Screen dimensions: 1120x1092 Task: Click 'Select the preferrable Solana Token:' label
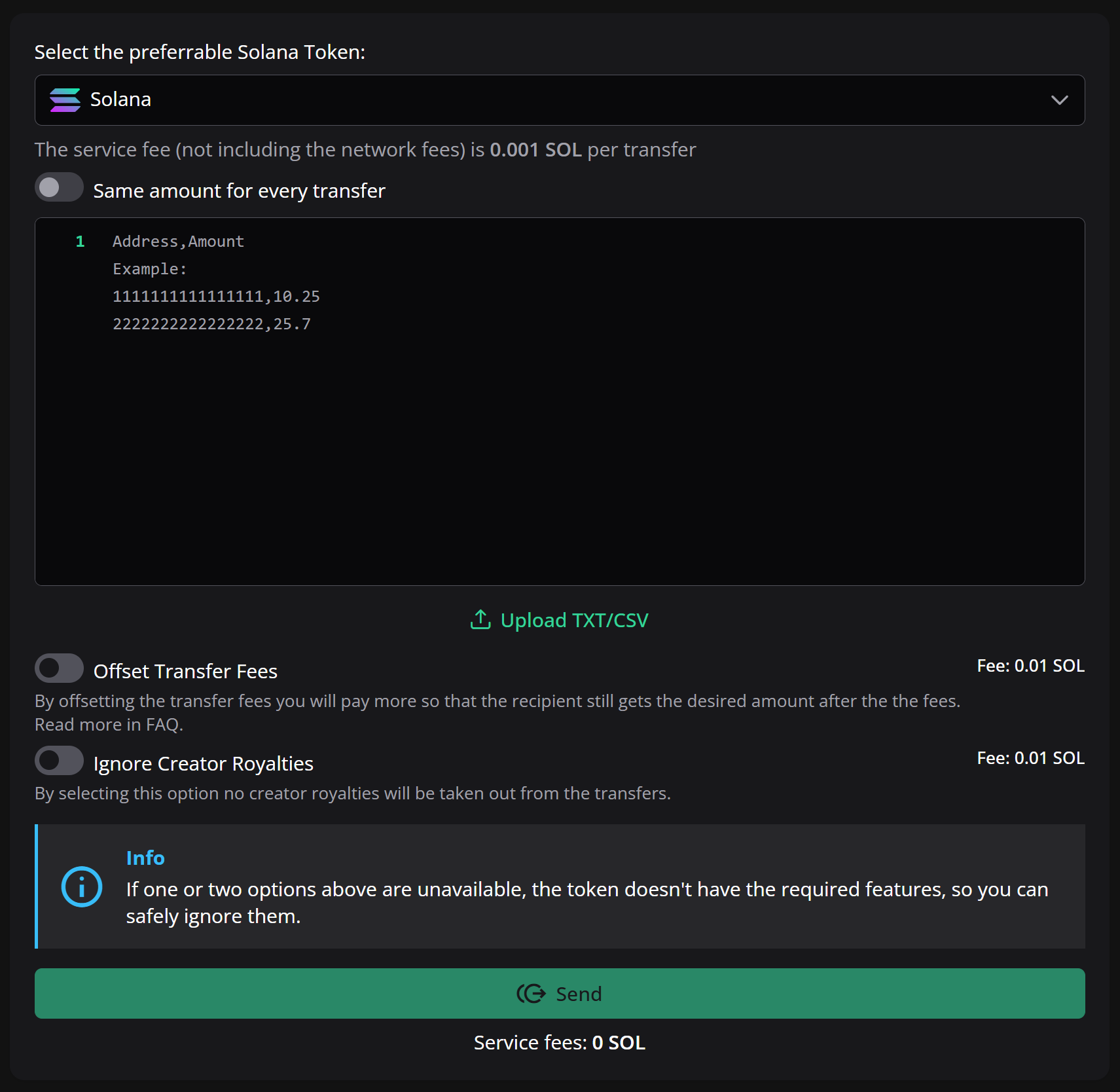pyautogui.click(x=200, y=52)
